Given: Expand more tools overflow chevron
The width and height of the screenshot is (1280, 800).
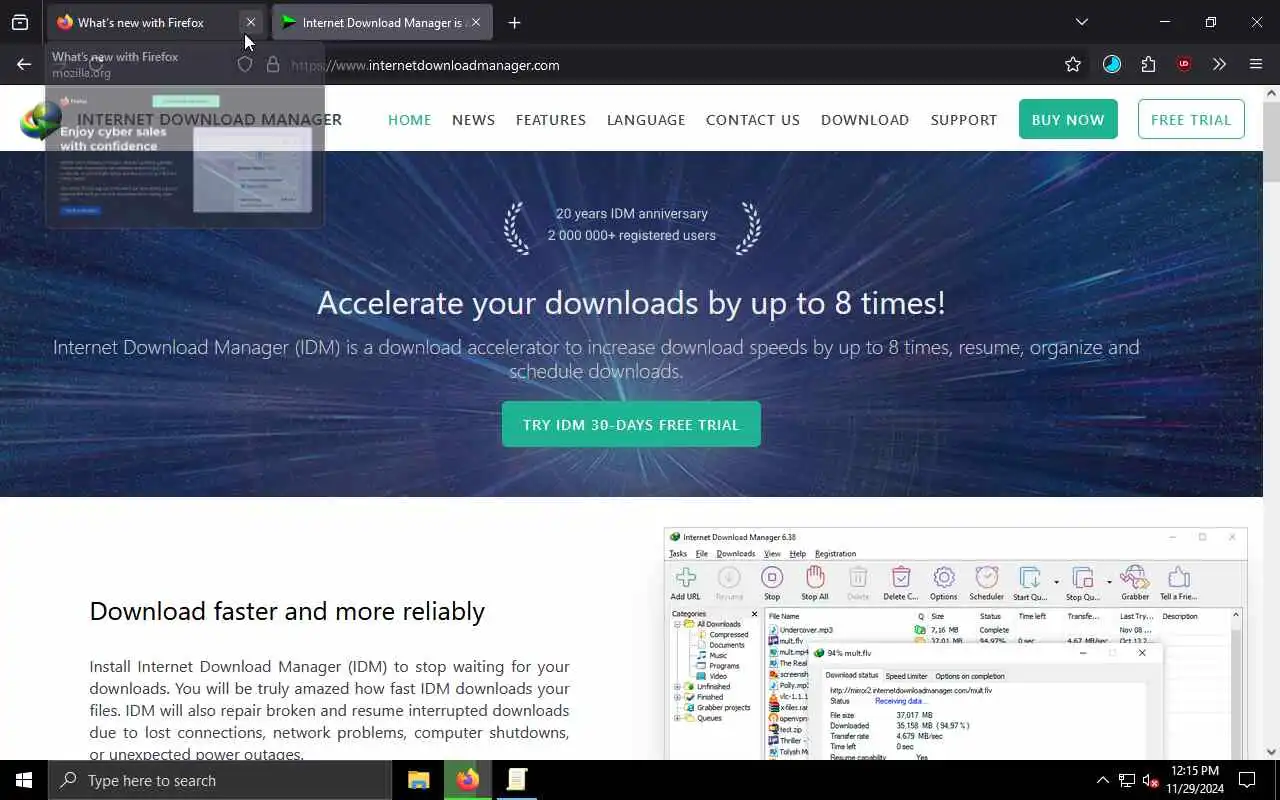Looking at the screenshot, I should [1219, 65].
